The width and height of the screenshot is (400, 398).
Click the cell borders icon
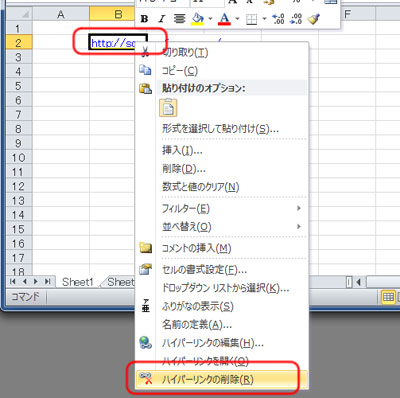click(252, 19)
